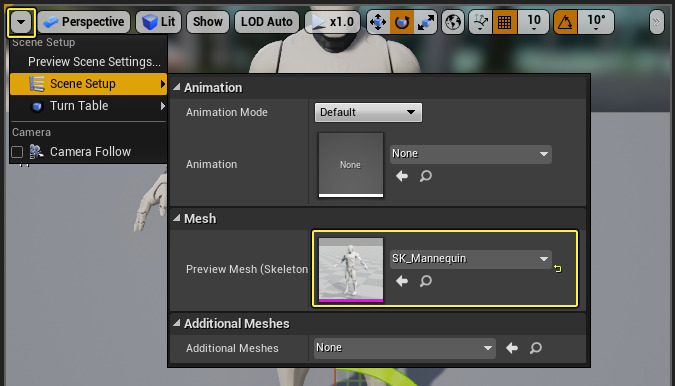Image resolution: width=675 pixels, height=386 pixels.
Task: Use selected asset arrow for Animation
Action: 402,176
